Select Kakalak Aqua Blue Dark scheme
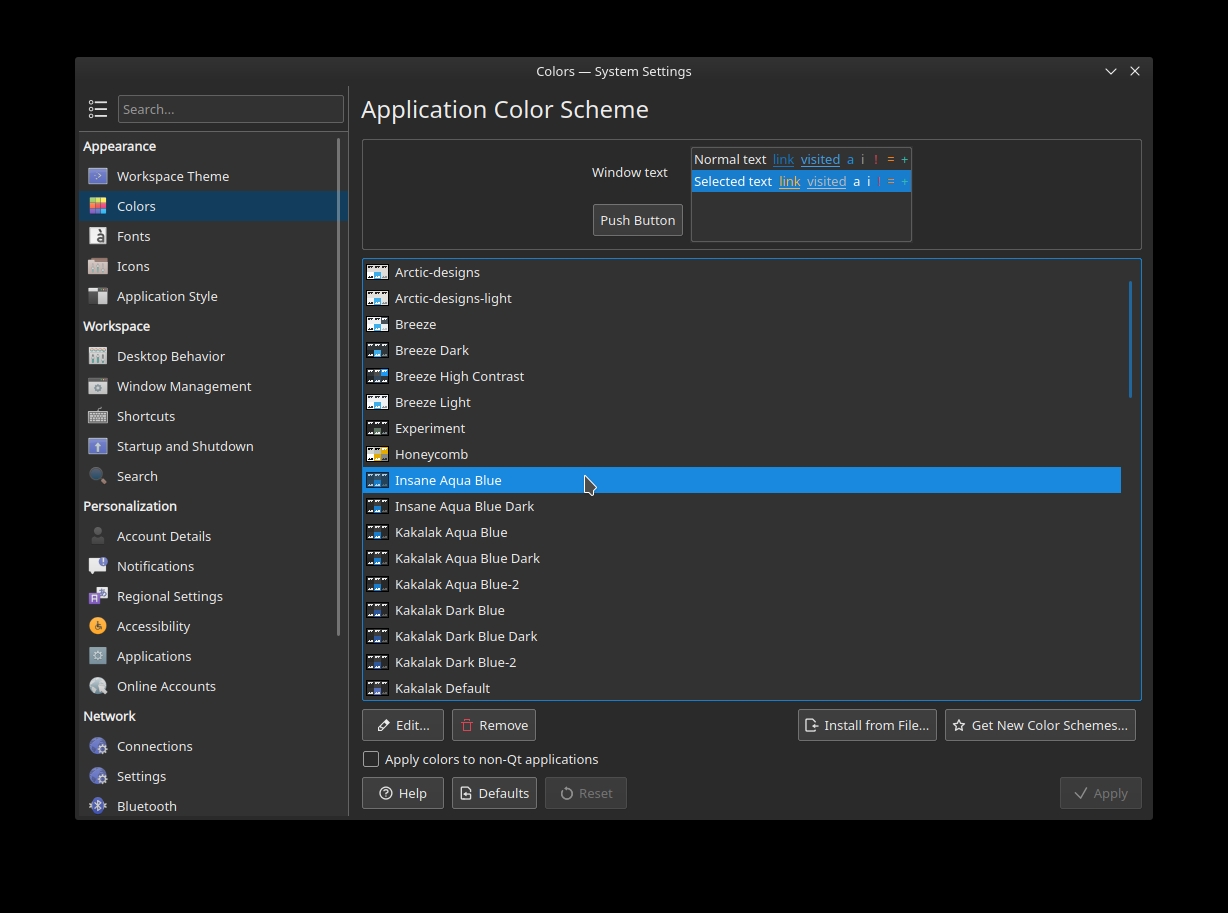The image size is (1228, 913). click(741, 558)
